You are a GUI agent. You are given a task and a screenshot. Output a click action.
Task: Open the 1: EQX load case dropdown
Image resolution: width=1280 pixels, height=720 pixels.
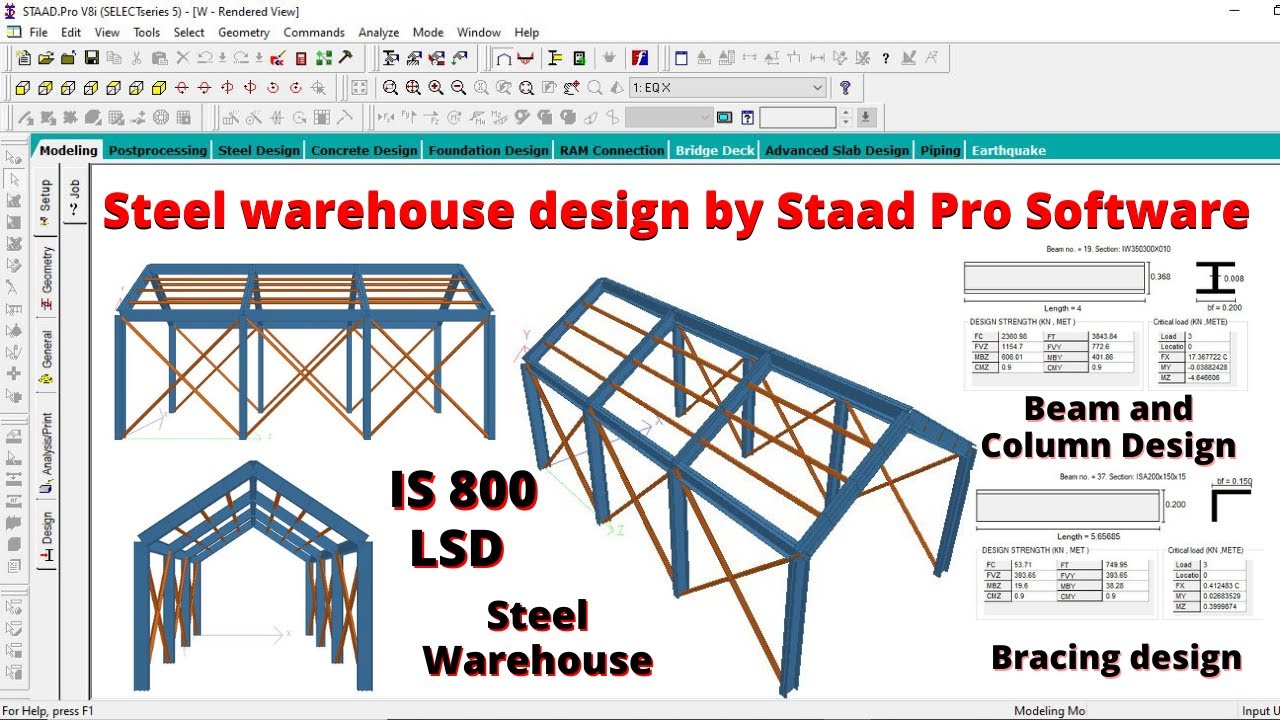click(728, 88)
